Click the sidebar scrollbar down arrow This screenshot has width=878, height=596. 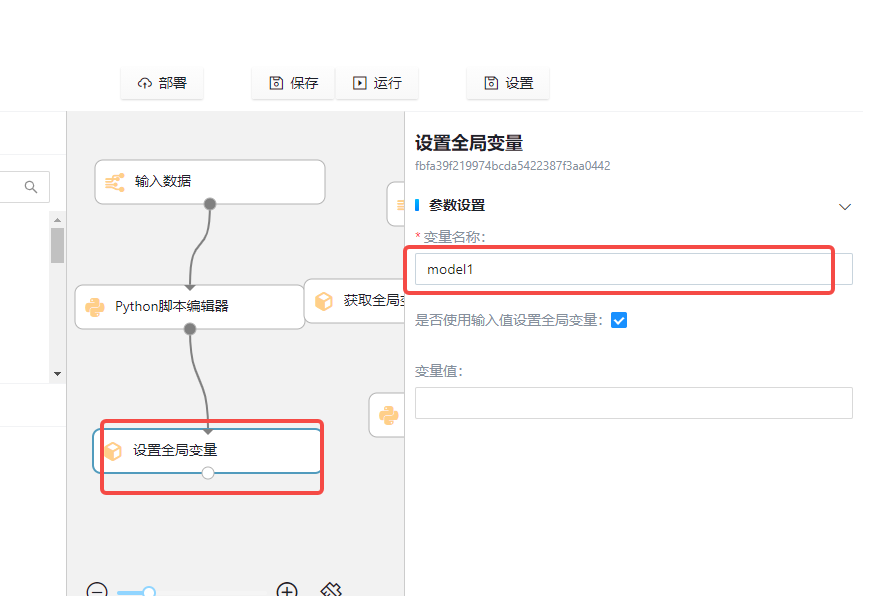[57, 373]
